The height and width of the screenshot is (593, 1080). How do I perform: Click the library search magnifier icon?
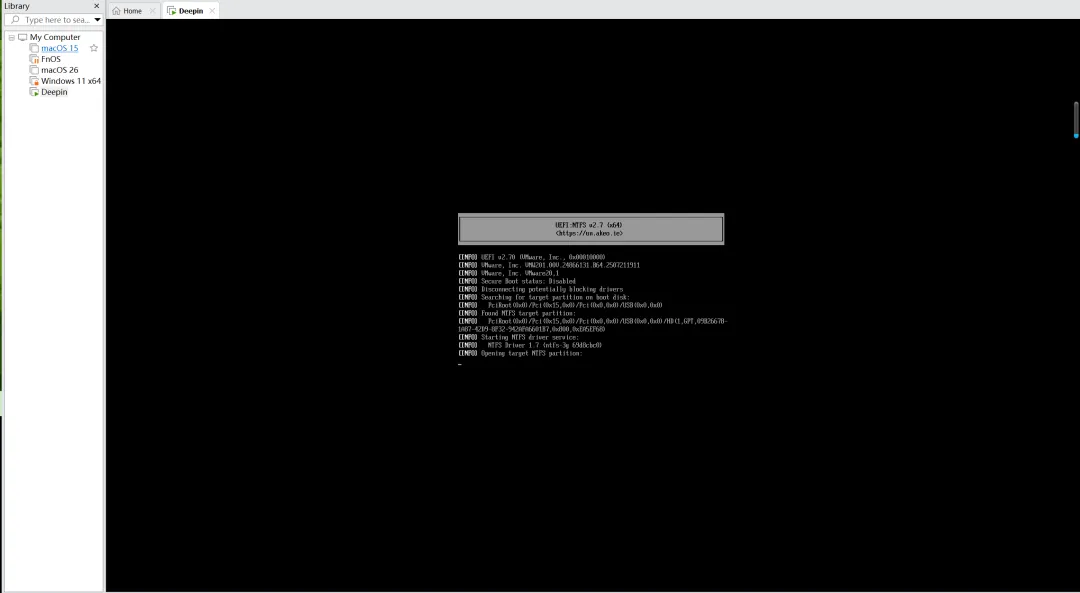tap(15, 20)
